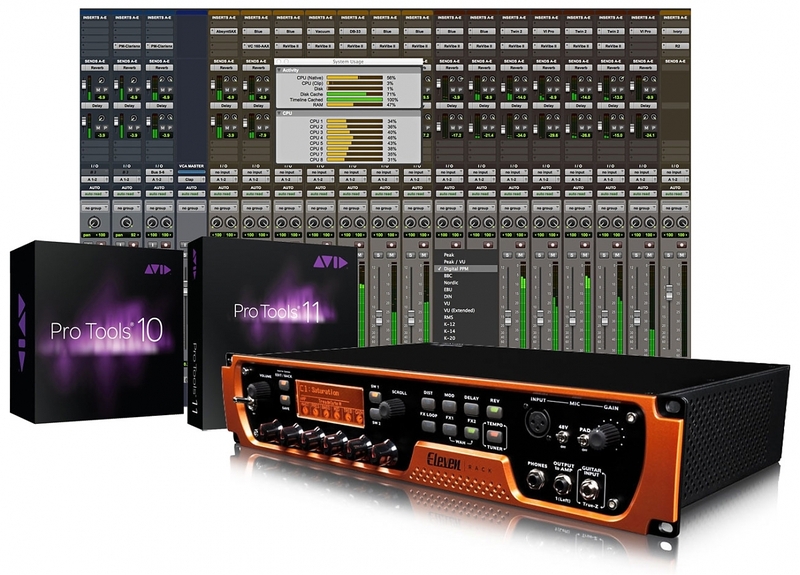Click the Disk Cache usage meter
The image size is (800, 575).
point(355,94)
